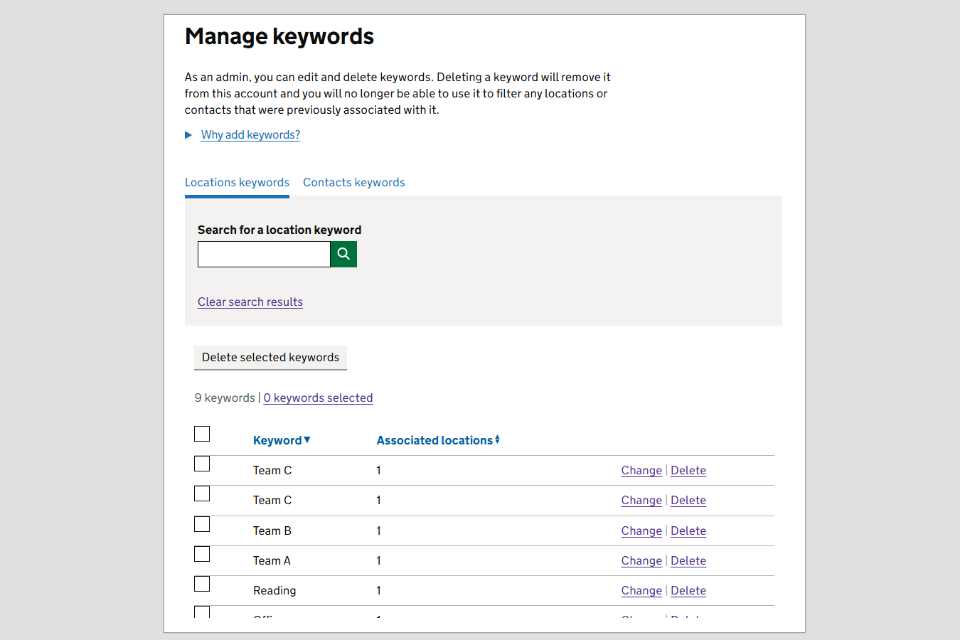Screen dimensions: 960x640
Task: Click Change for Team B keyword
Action: 641,531
